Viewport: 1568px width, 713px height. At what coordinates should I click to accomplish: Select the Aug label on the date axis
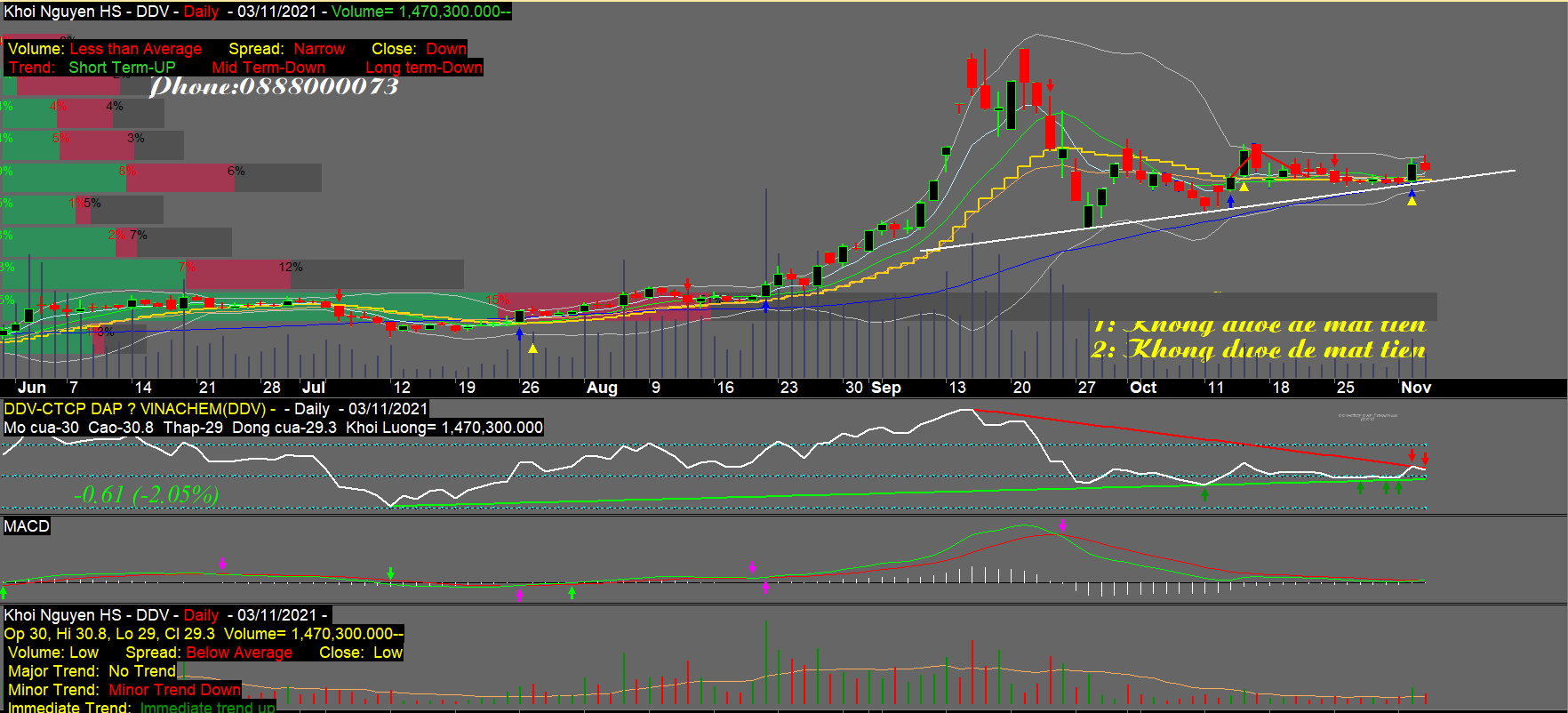602,388
